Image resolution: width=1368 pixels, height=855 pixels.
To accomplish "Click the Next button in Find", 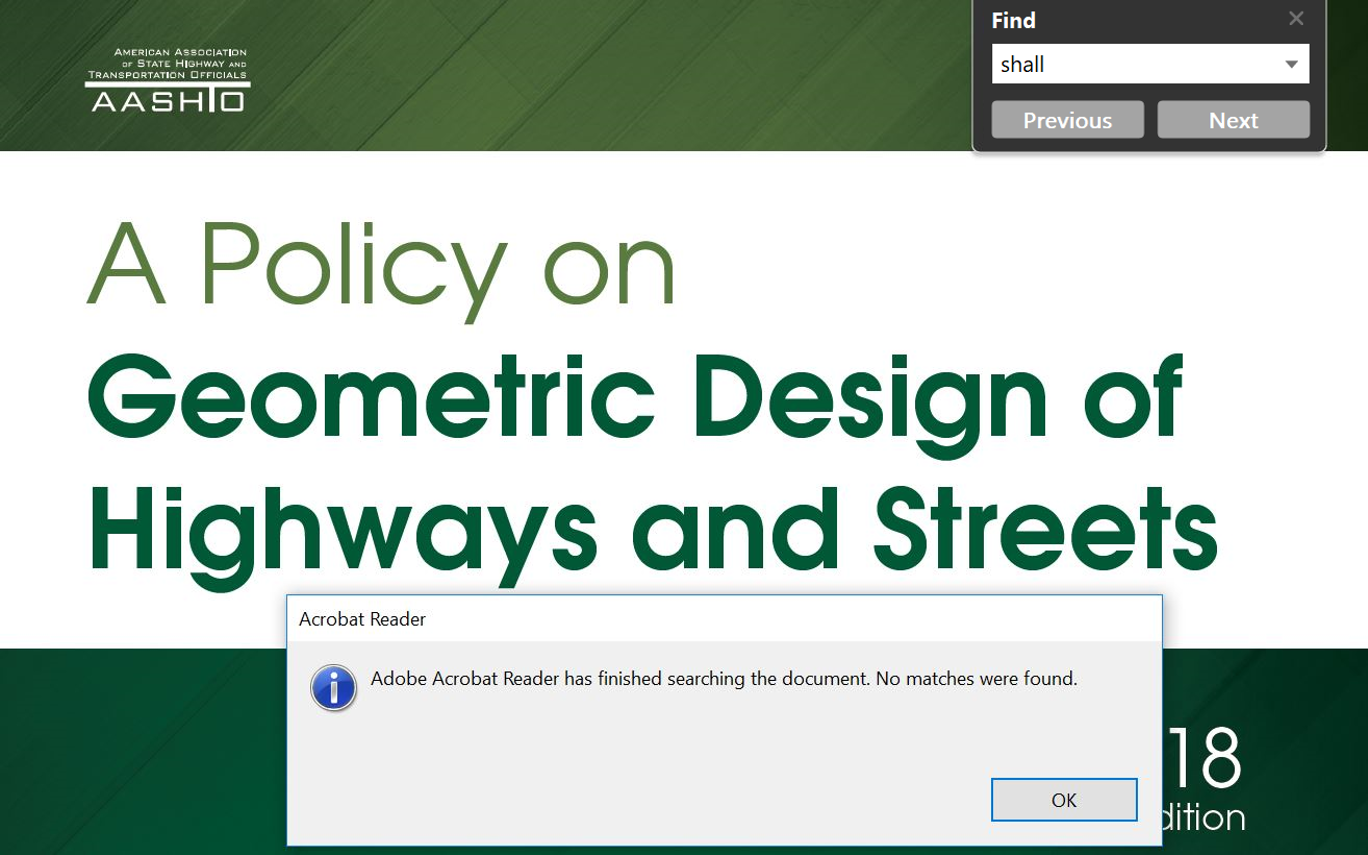I will [1233, 120].
